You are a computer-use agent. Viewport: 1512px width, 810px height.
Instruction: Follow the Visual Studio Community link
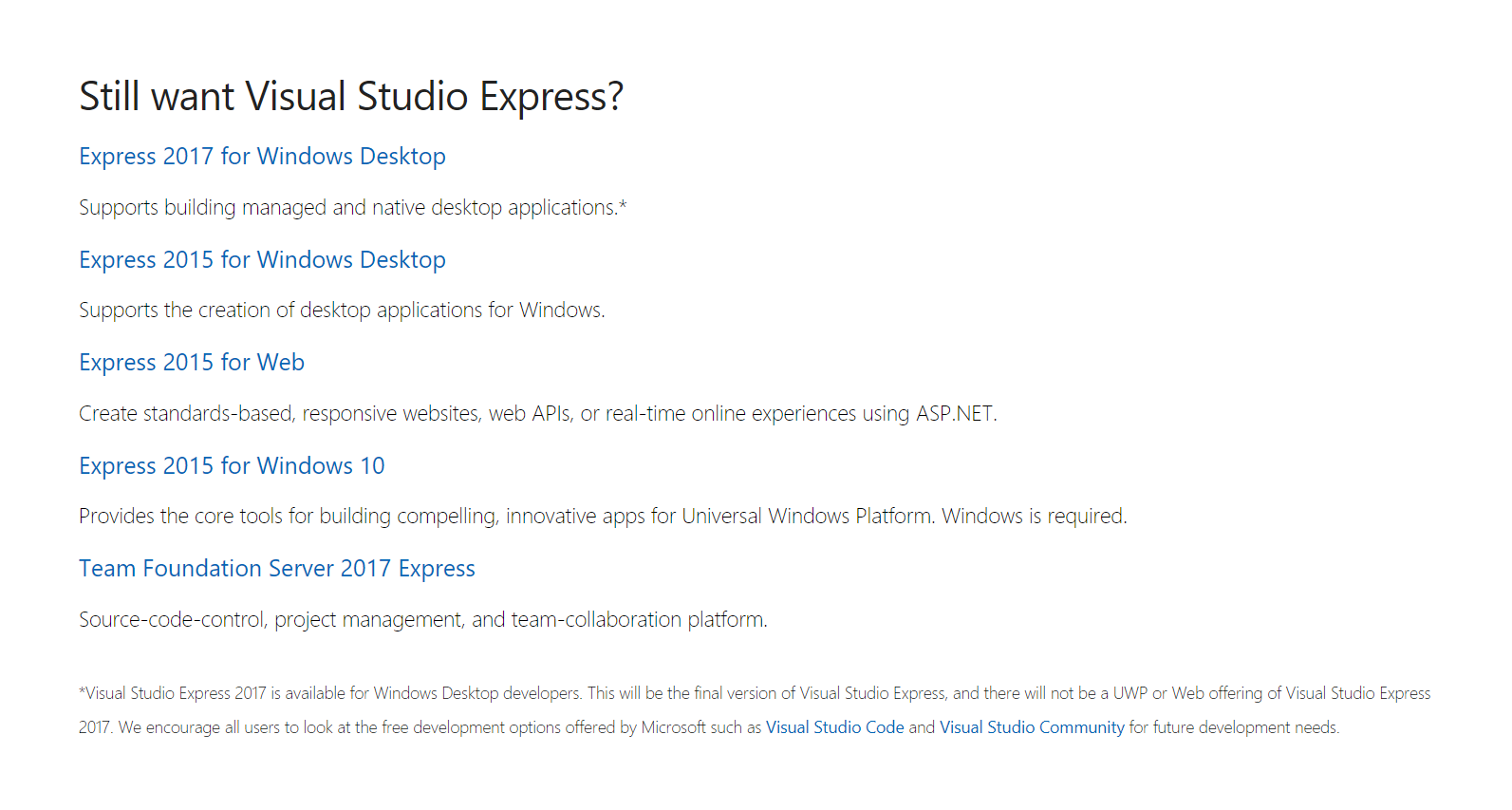[x=1031, y=727]
